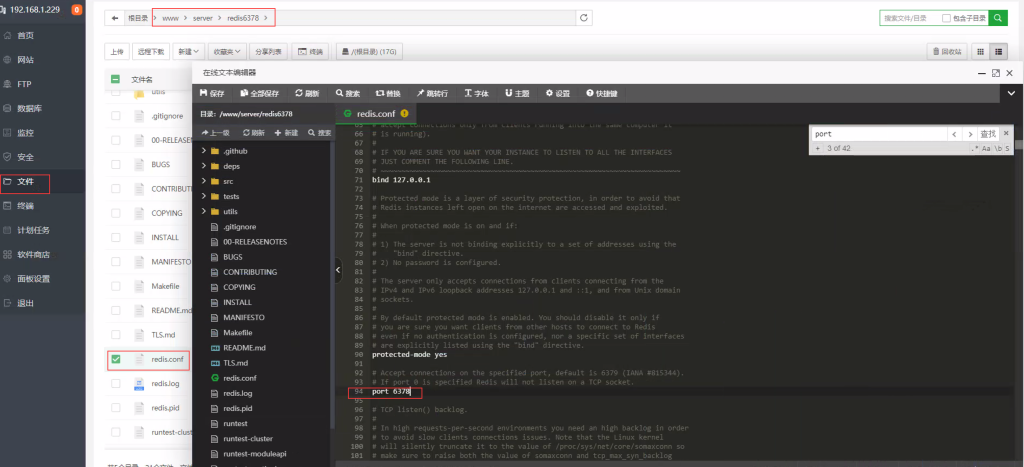Expand the .github folder in tree

point(204,150)
